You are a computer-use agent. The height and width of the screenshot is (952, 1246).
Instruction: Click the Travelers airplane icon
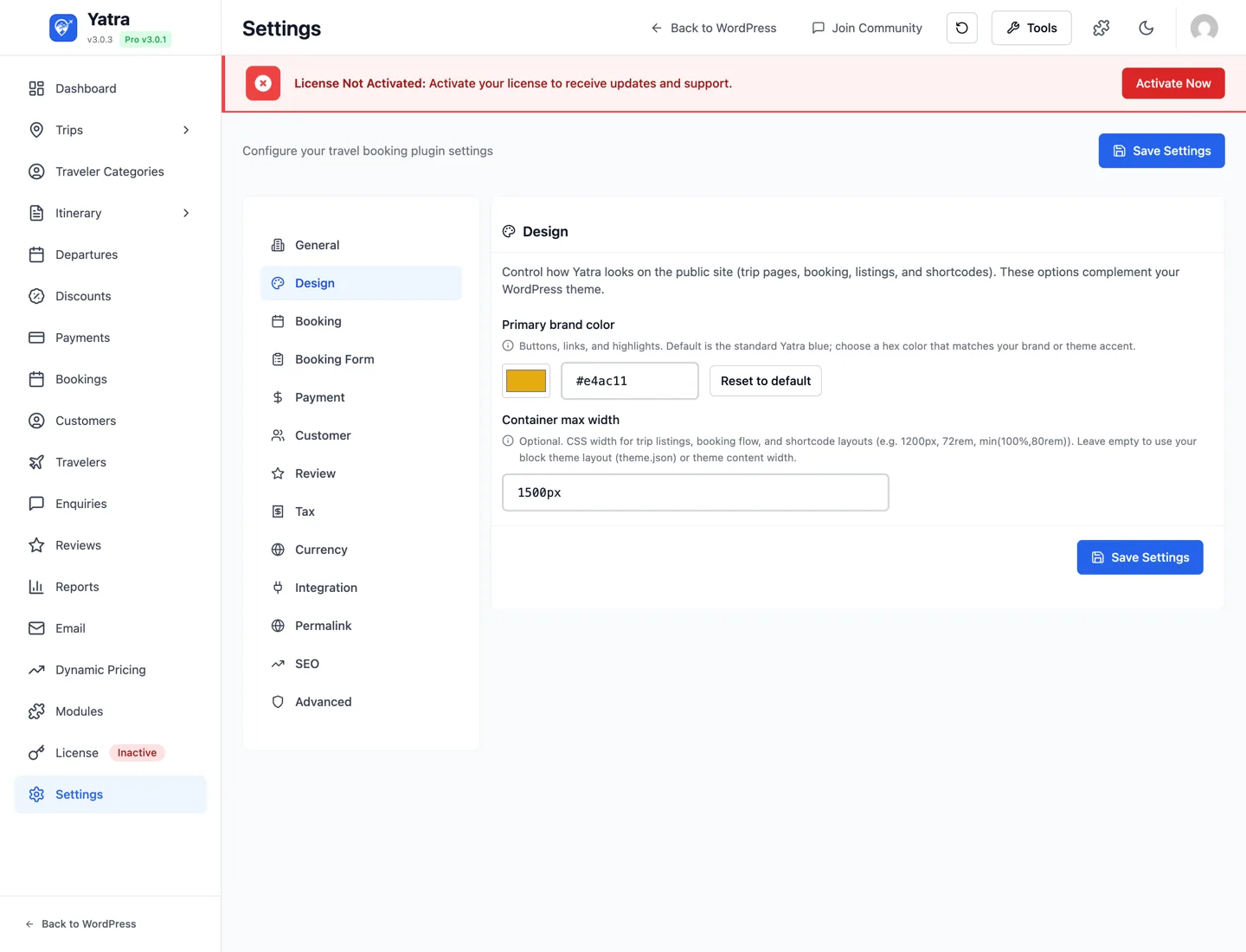36,462
